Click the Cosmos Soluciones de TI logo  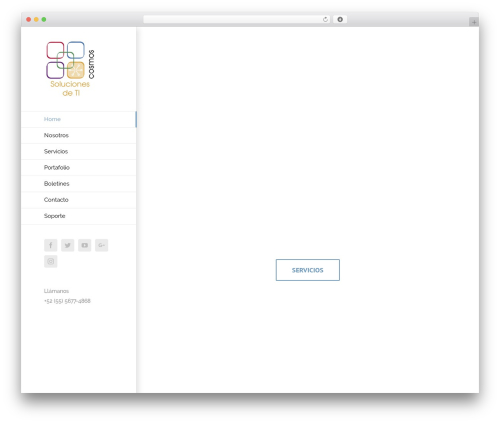[70, 69]
